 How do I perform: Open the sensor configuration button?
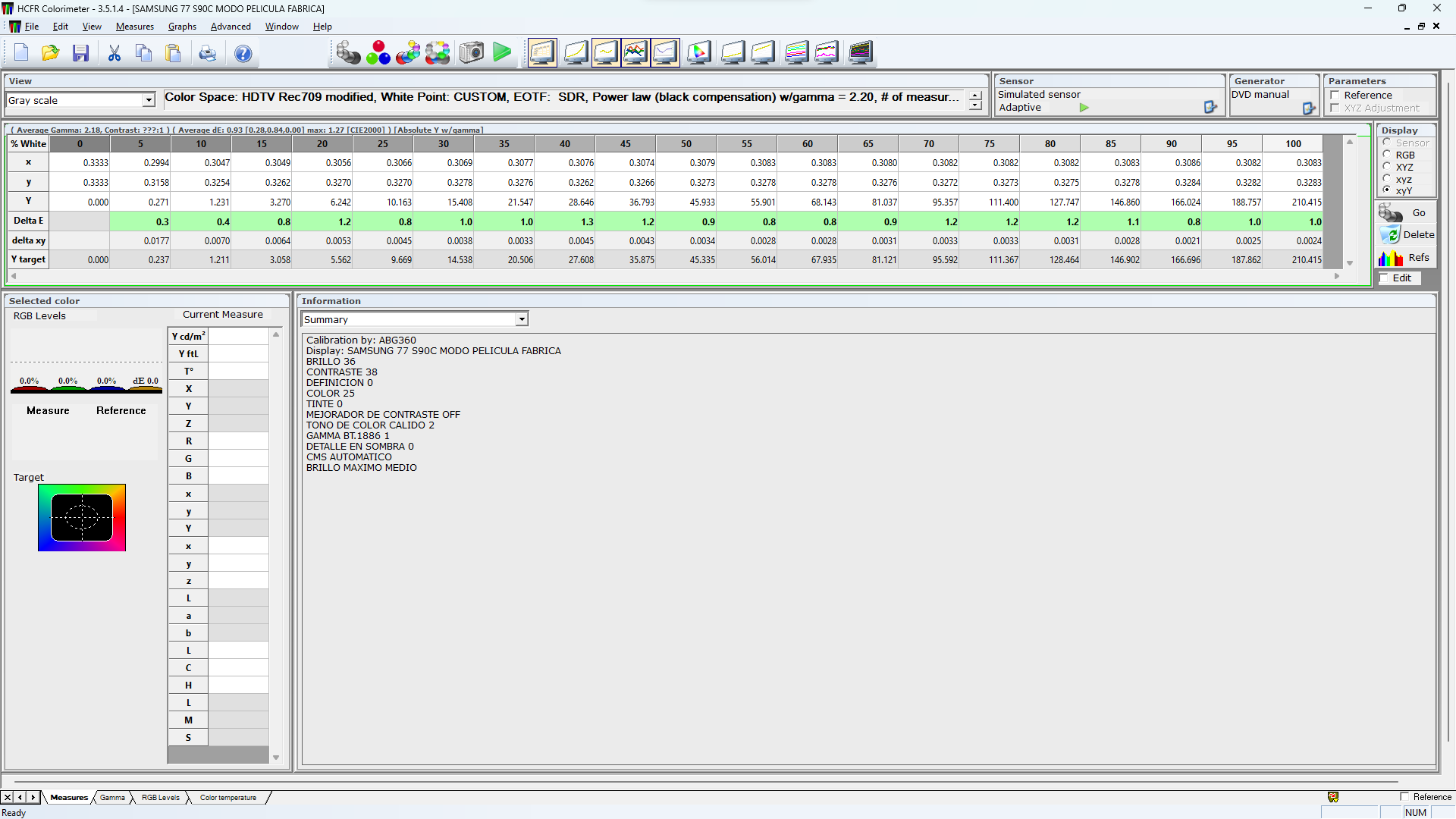(x=1210, y=108)
